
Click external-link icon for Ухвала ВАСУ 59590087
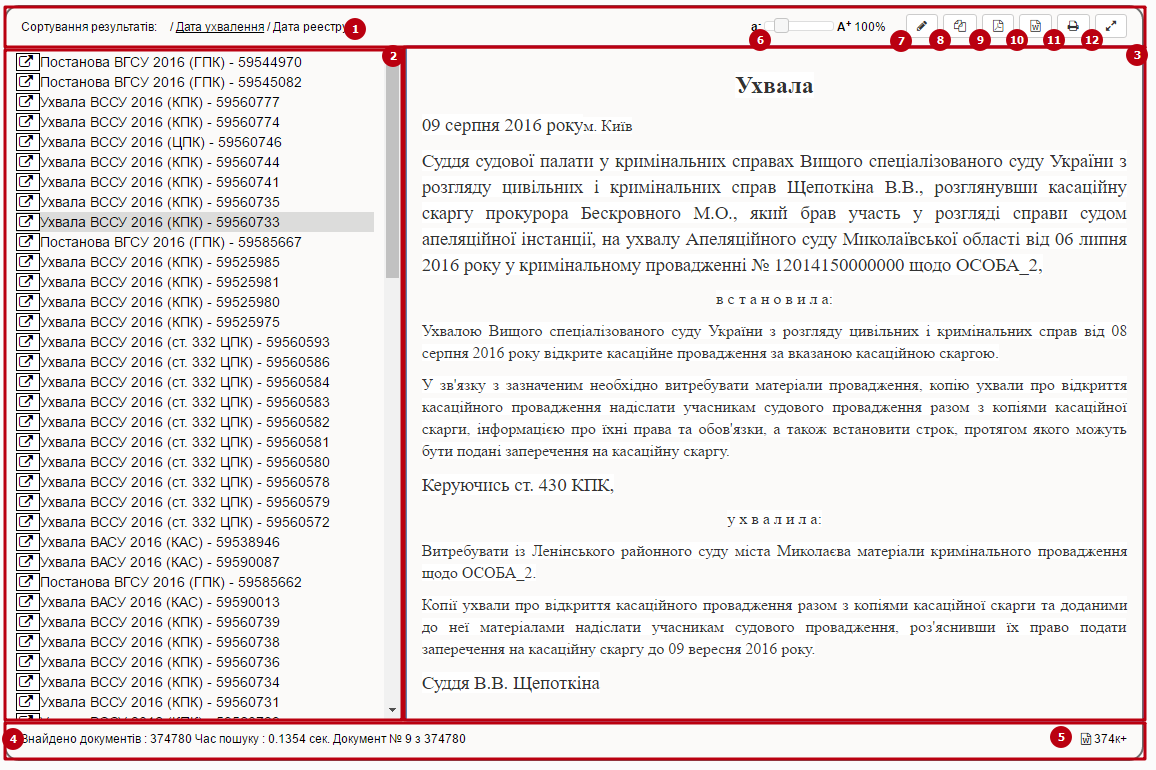[x=27, y=562]
